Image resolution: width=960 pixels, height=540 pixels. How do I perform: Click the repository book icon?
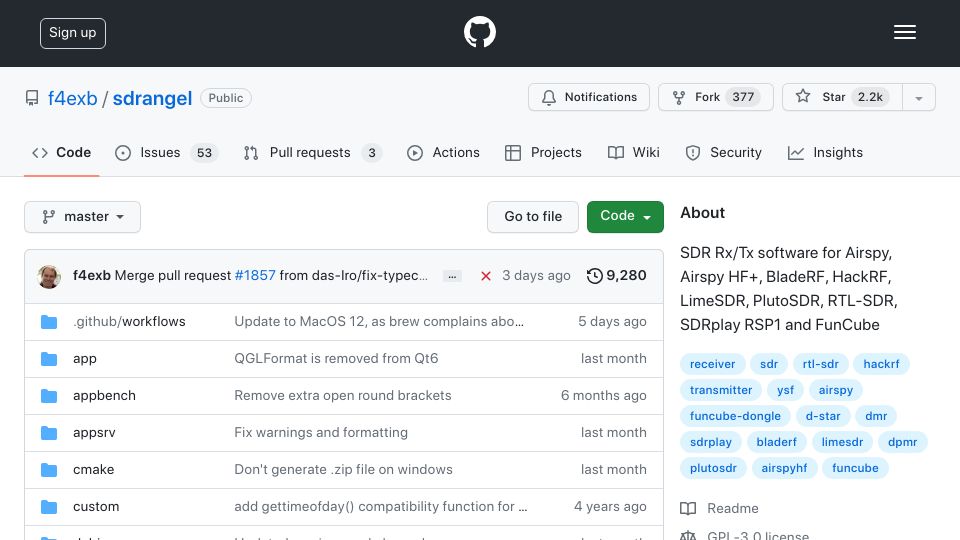coord(32,98)
